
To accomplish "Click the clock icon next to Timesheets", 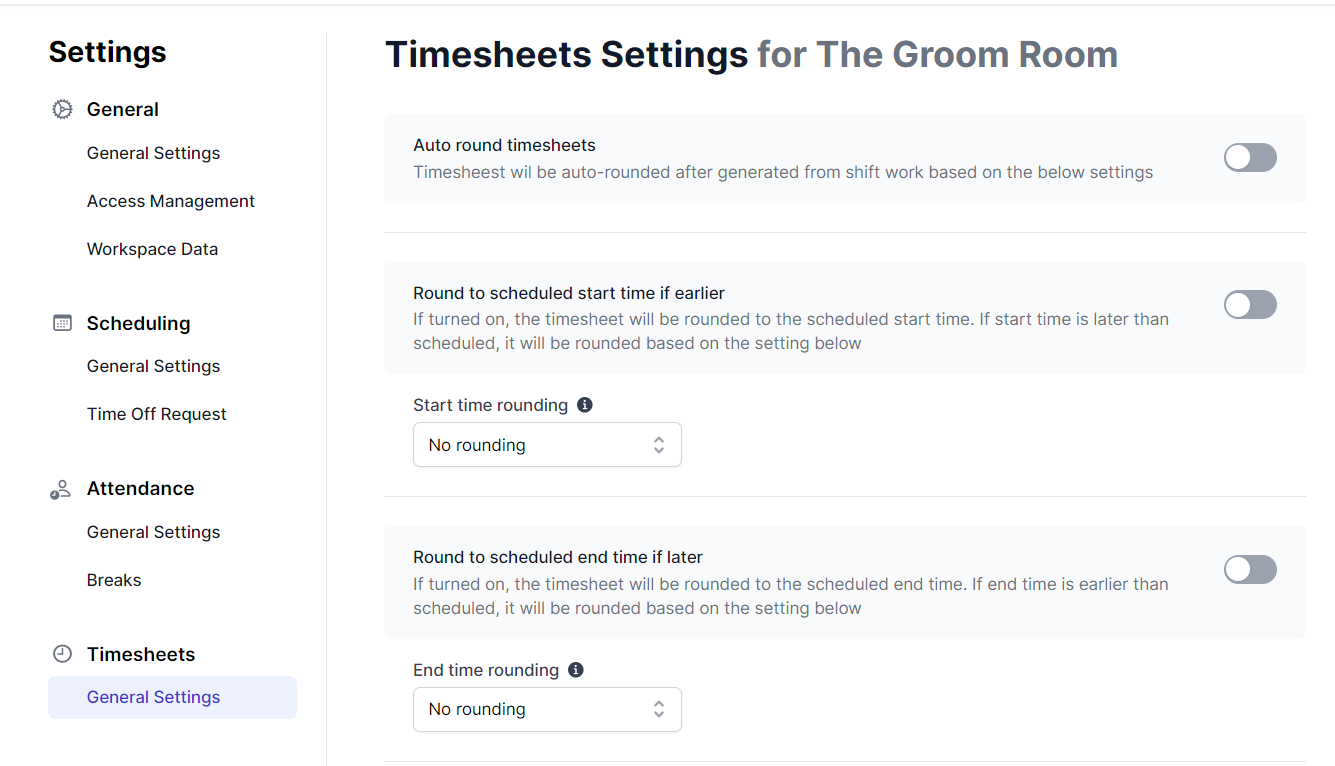I will pos(61,653).
